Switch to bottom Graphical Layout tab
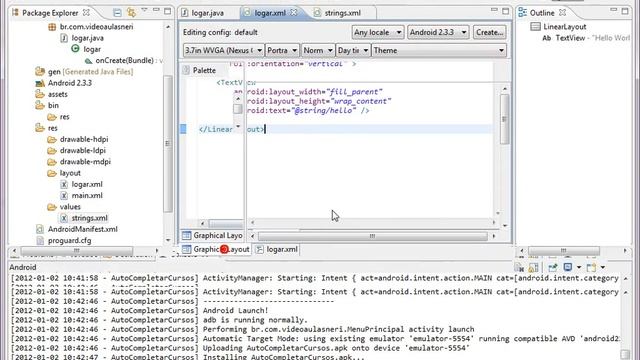Viewport: 640px width, 360px height. (216, 249)
